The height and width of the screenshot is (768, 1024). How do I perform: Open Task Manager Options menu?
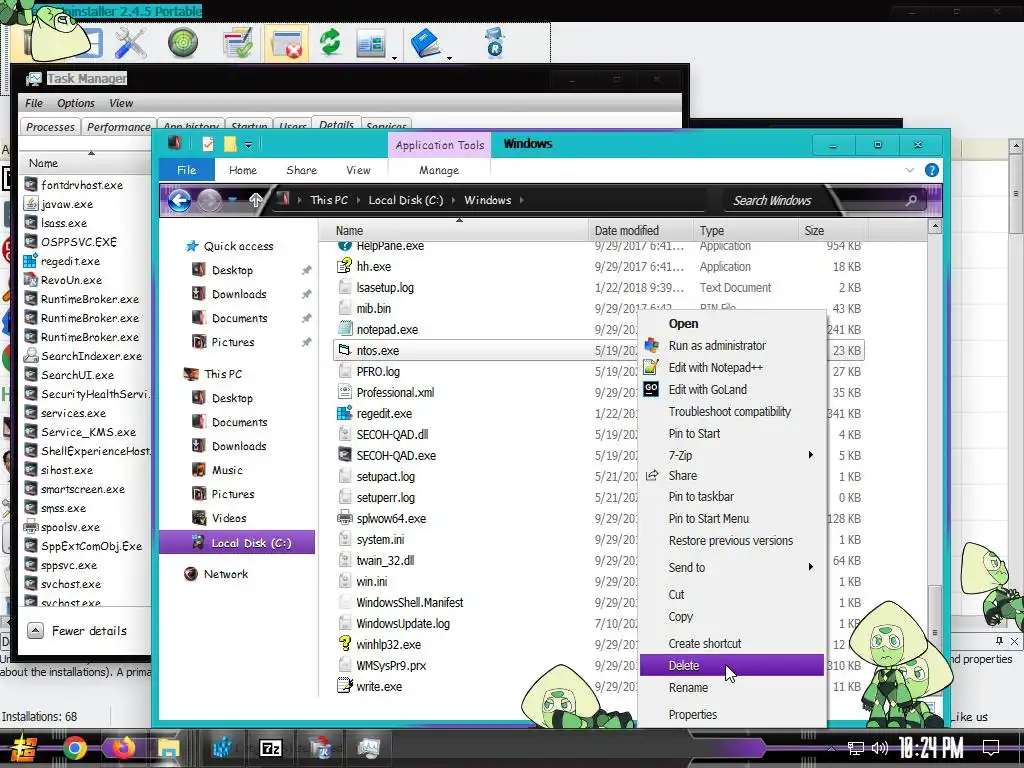[x=76, y=103]
